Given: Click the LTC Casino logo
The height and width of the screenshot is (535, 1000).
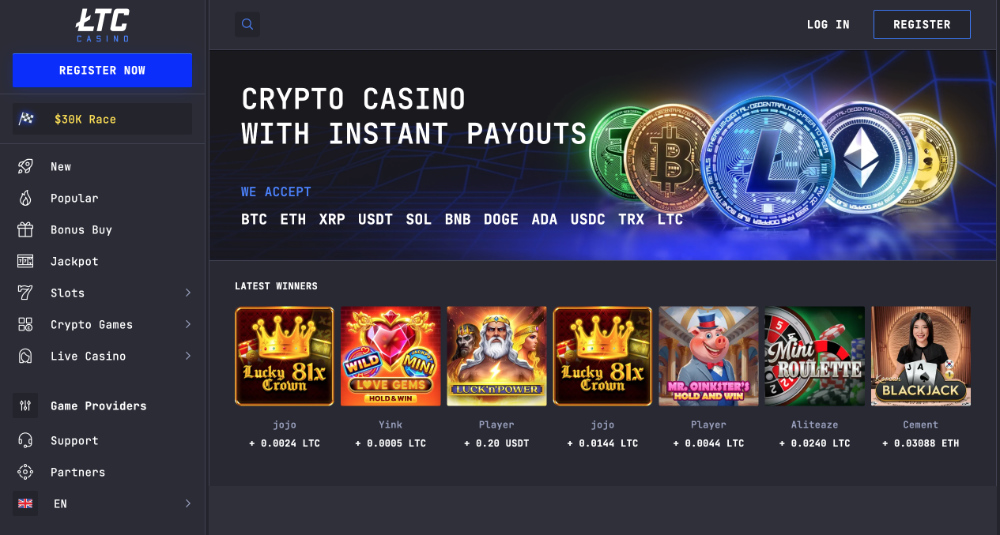Looking at the screenshot, I should [102, 25].
